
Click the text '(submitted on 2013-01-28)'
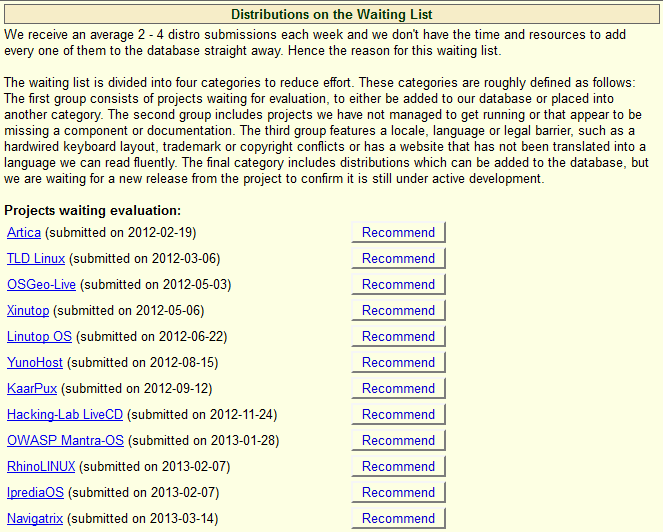203,440
